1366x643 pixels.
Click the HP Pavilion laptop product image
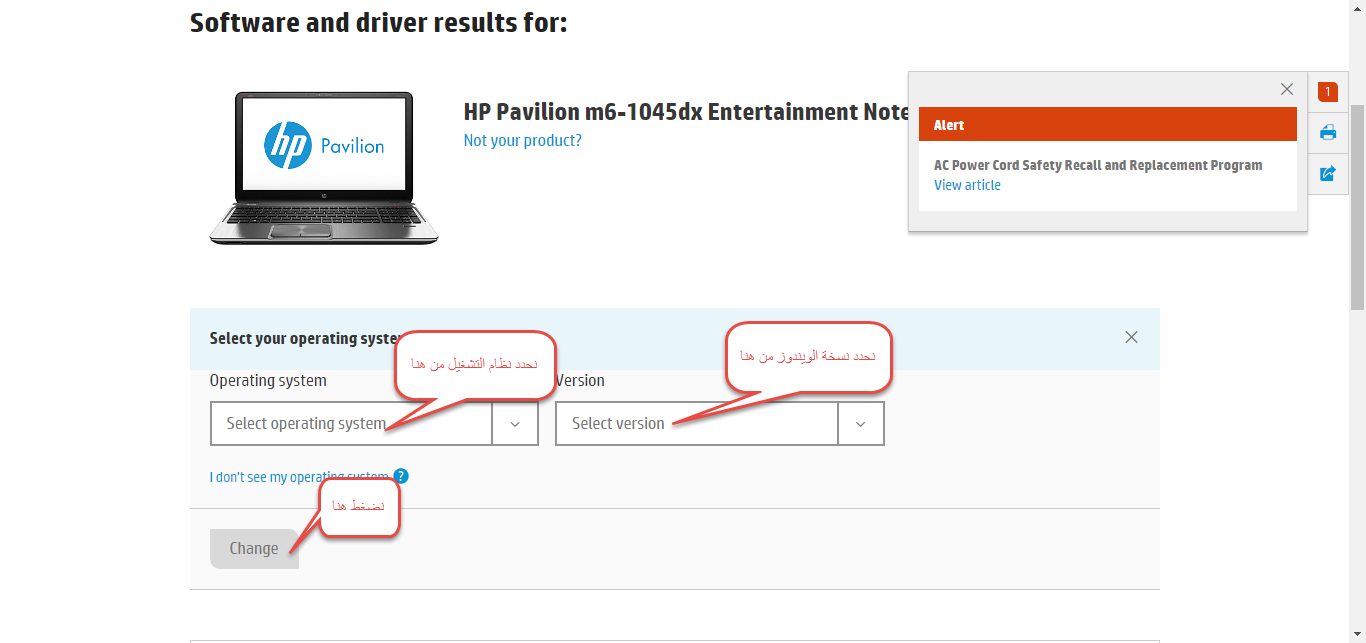(x=324, y=167)
